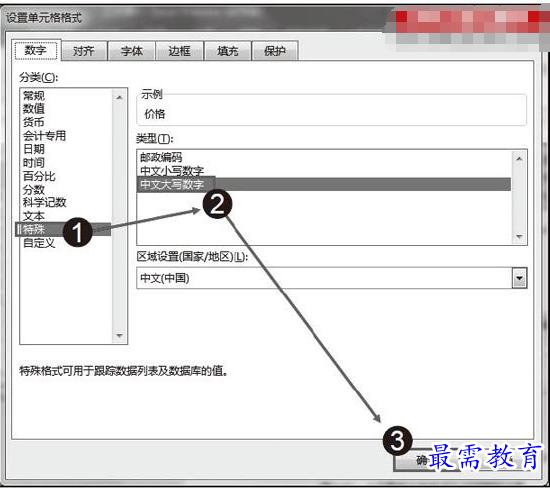
Task: Click the 中文(中国) locale combo box
Action: (x=331, y=278)
